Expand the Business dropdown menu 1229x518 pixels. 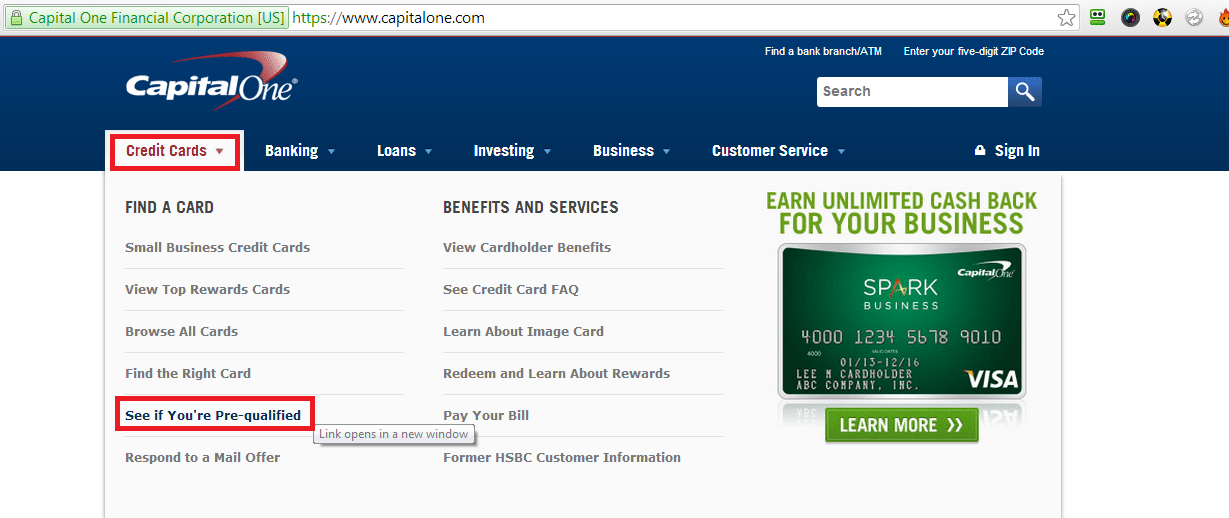pos(632,151)
